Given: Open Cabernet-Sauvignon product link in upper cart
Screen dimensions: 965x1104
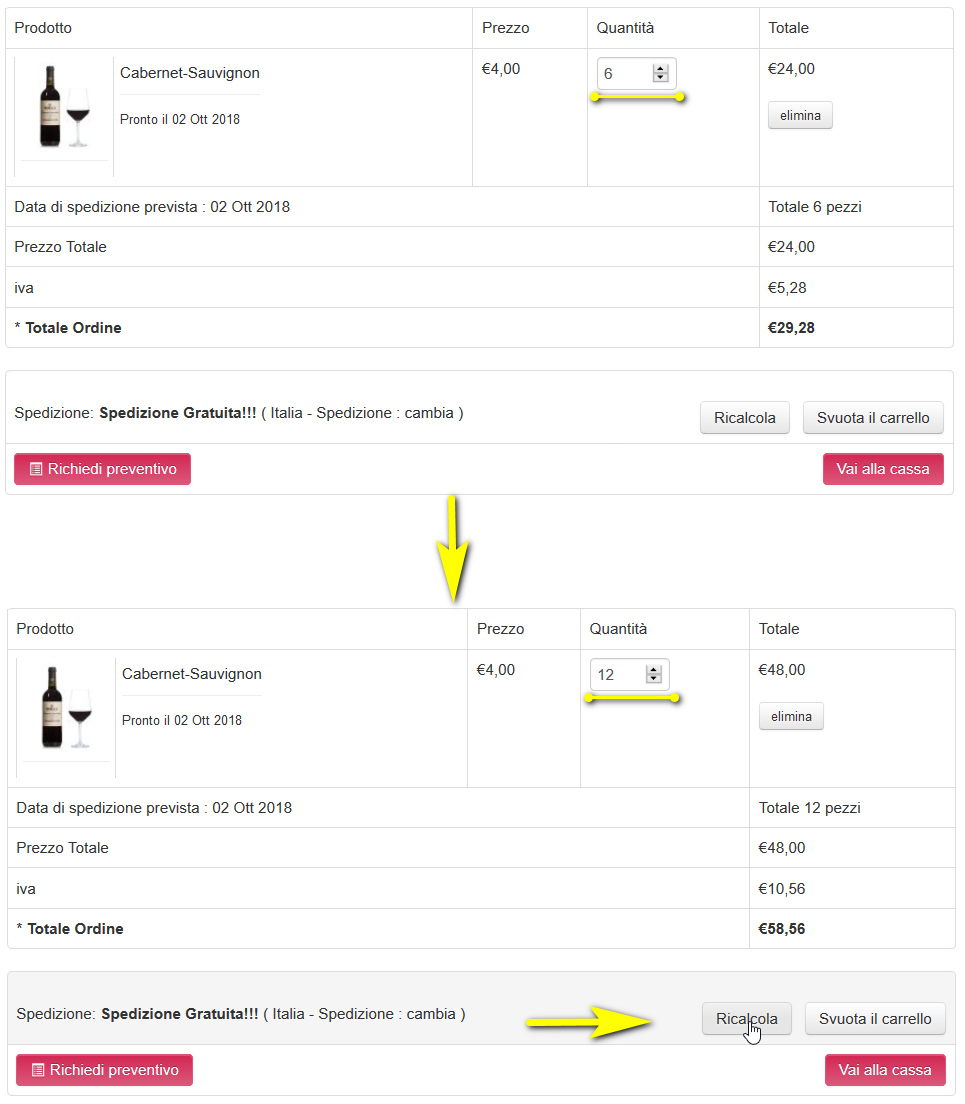Looking at the screenshot, I should (190, 73).
